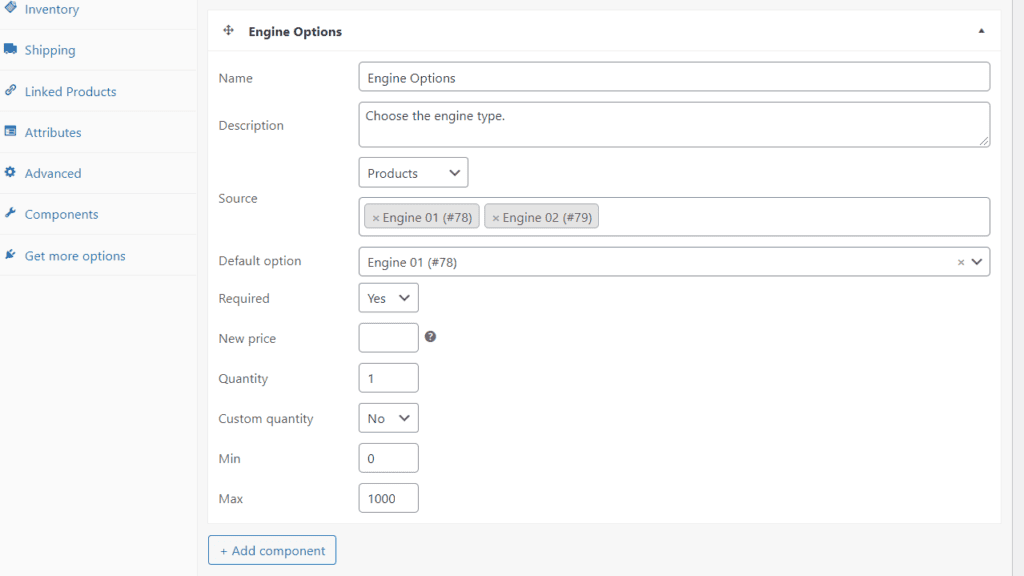
Task: Click the Add component button
Action: click(x=272, y=550)
